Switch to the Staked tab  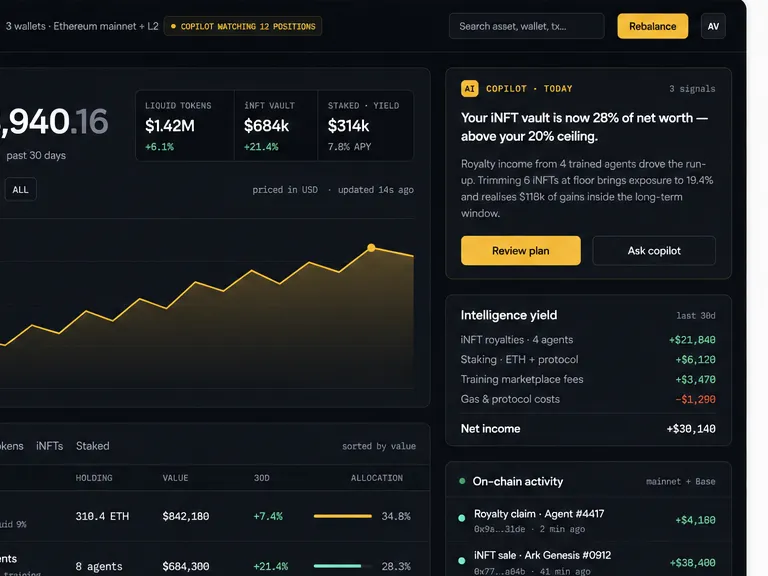pos(93,446)
